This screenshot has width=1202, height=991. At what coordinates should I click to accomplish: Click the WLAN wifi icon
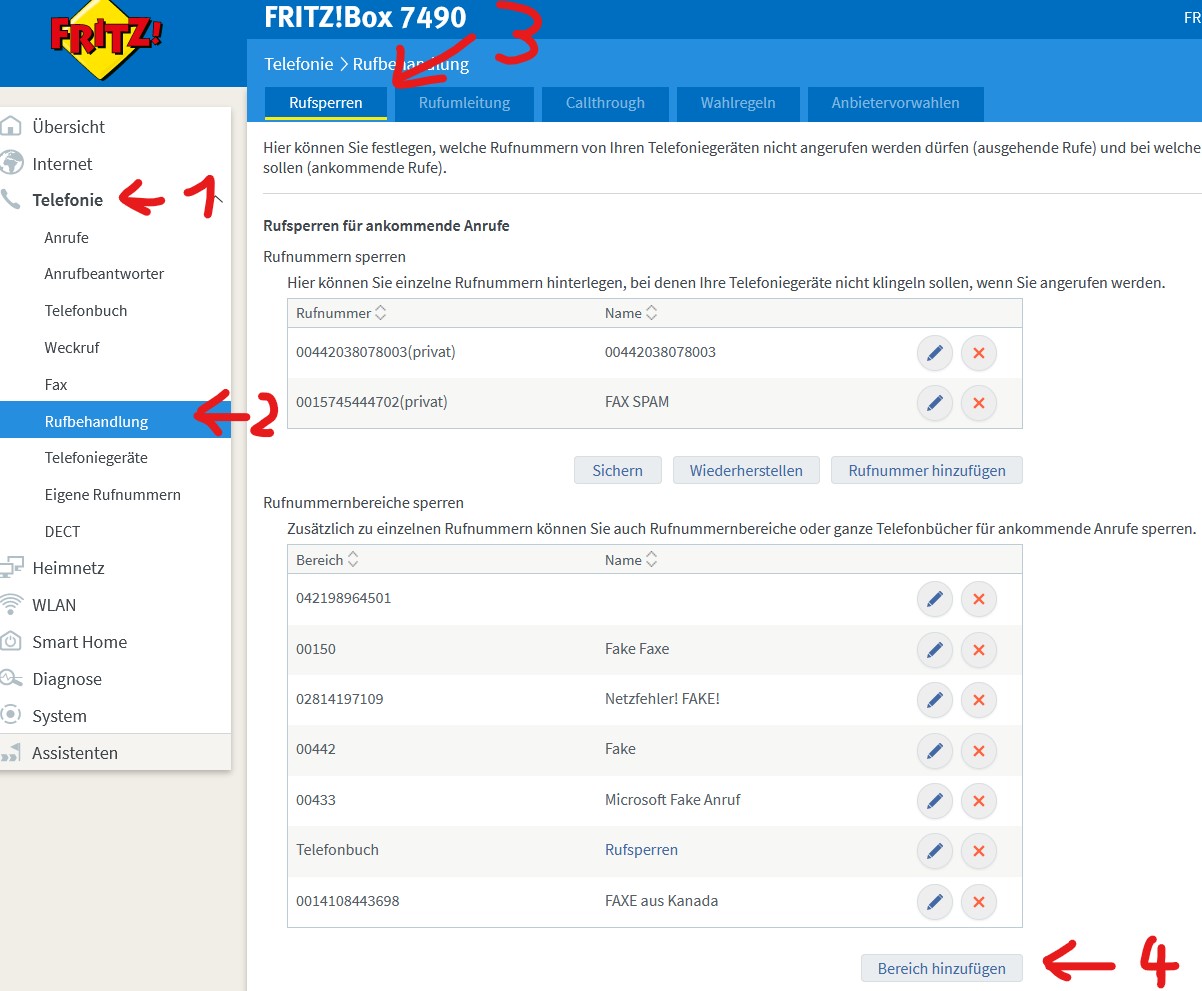(11, 605)
